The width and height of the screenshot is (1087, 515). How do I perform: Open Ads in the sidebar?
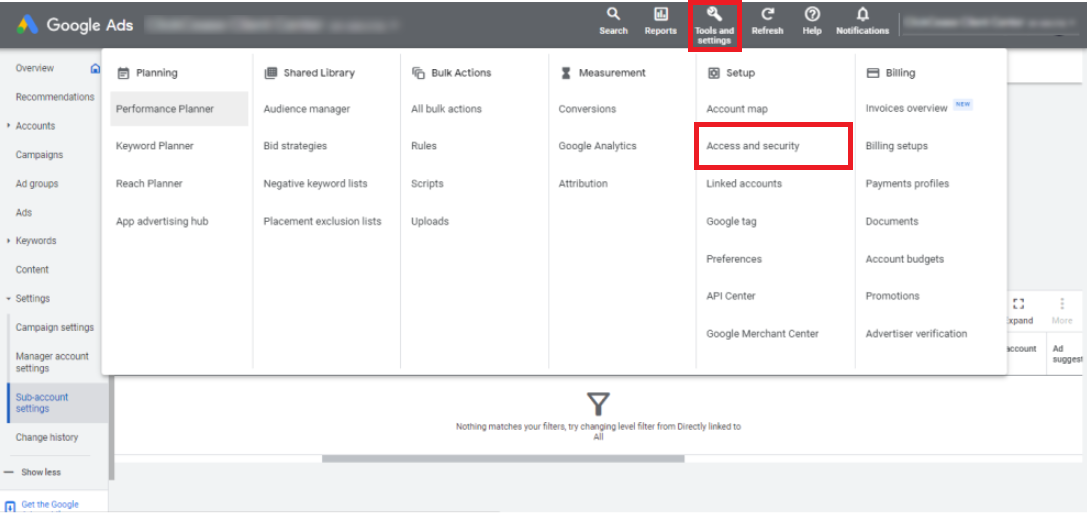(x=24, y=213)
